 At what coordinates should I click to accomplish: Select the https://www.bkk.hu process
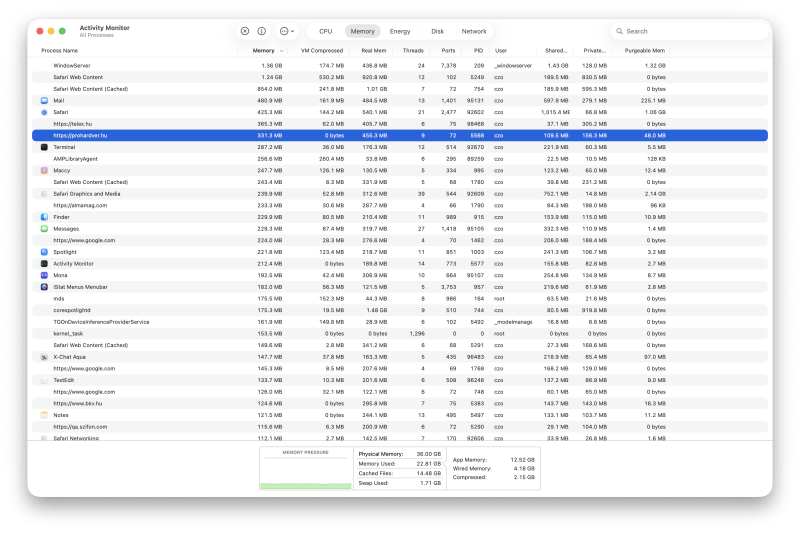400,403
